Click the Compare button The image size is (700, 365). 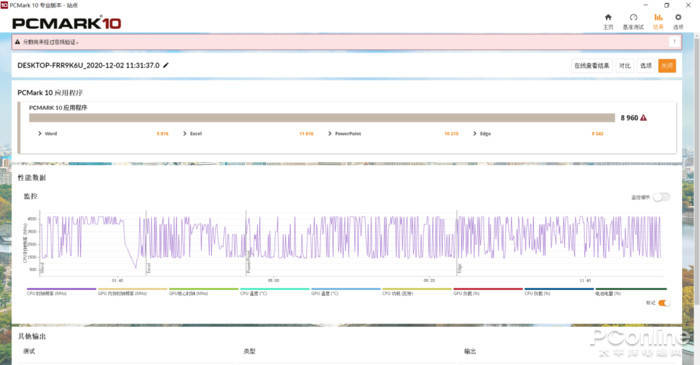(625, 66)
